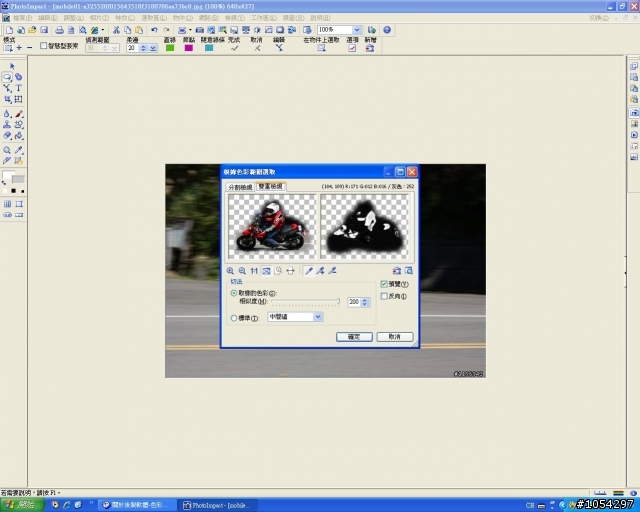Click the 取消 (Cancel) button in dialog
640x512 pixels.
[395, 337]
